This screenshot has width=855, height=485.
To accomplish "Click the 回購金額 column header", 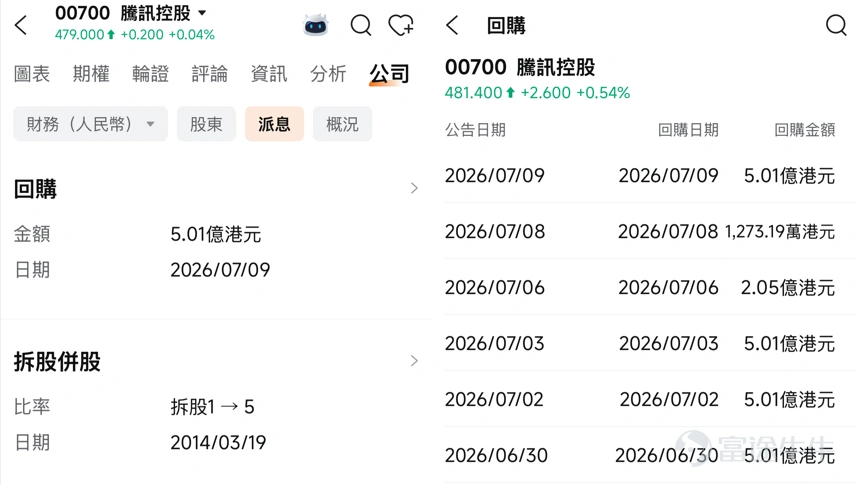I will point(805,130).
